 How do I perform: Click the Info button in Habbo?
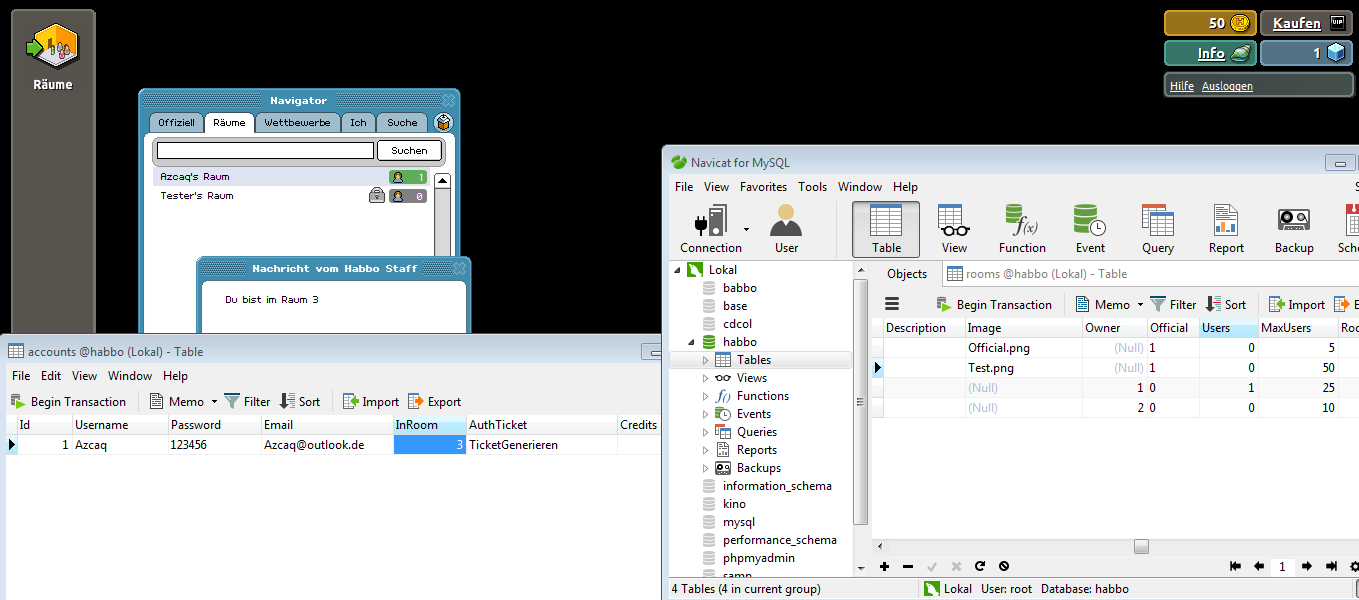pyautogui.click(x=1210, y=53)
